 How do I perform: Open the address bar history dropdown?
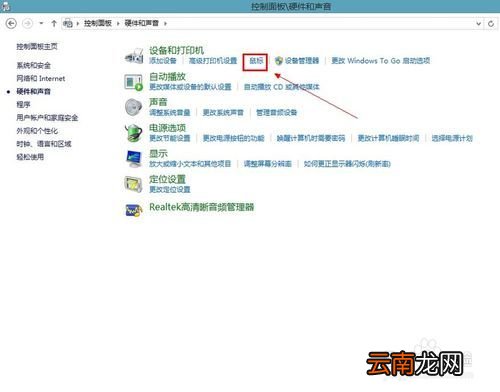tap(478, 23)
